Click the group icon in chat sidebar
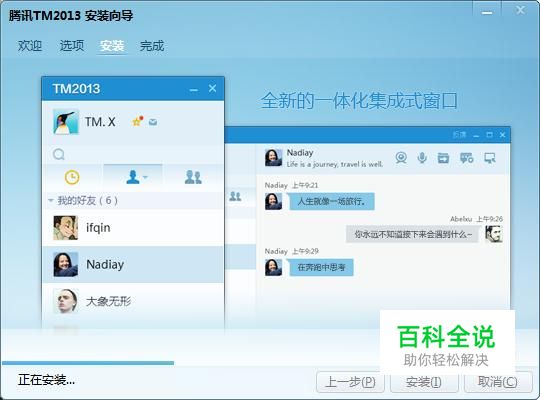 pyautogui.click(x=235, y=196)
